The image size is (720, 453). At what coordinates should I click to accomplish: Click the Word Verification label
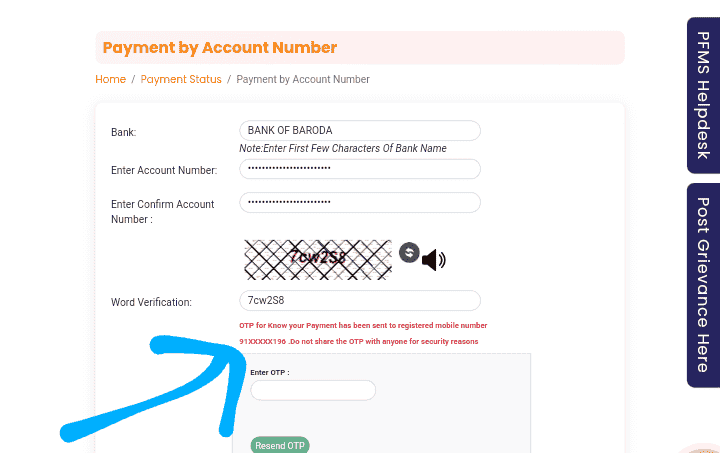click(x=151, y=302)
